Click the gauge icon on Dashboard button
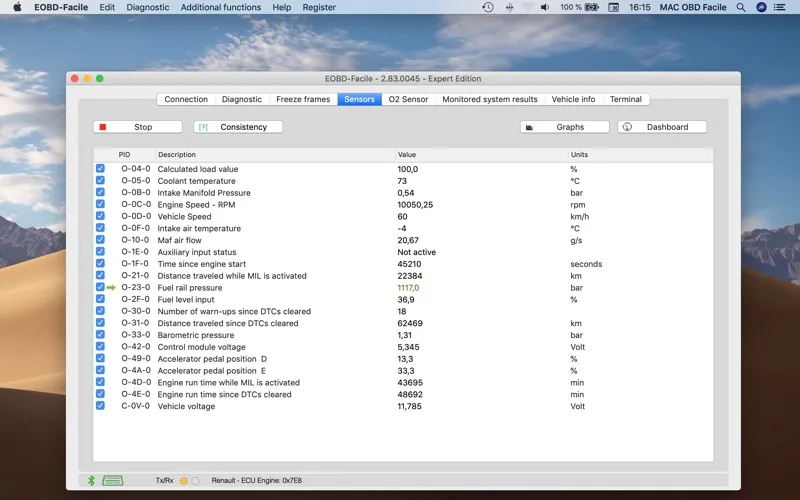The image size is (800, 500). point(627,127)
